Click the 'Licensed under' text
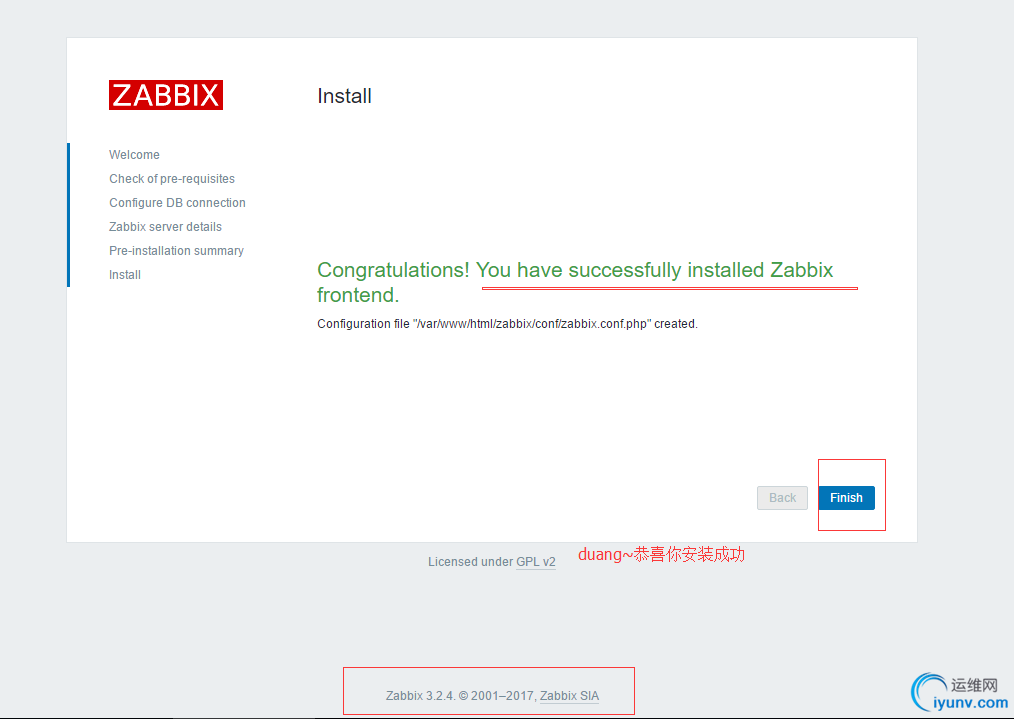The image size is (1014, 719). [470, 562]
